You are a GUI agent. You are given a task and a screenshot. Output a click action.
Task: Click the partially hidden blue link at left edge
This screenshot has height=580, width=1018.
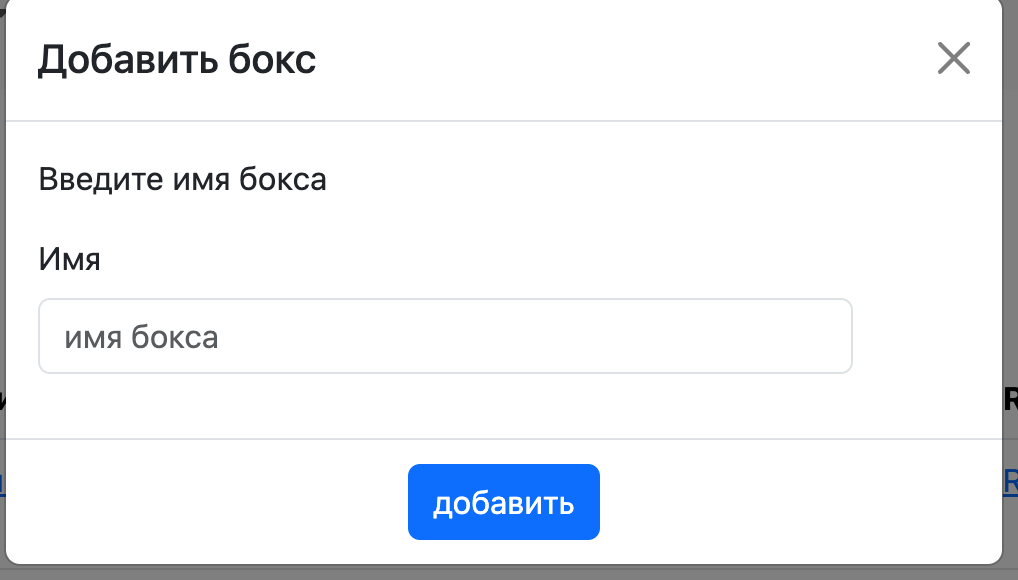pos(3,484)
